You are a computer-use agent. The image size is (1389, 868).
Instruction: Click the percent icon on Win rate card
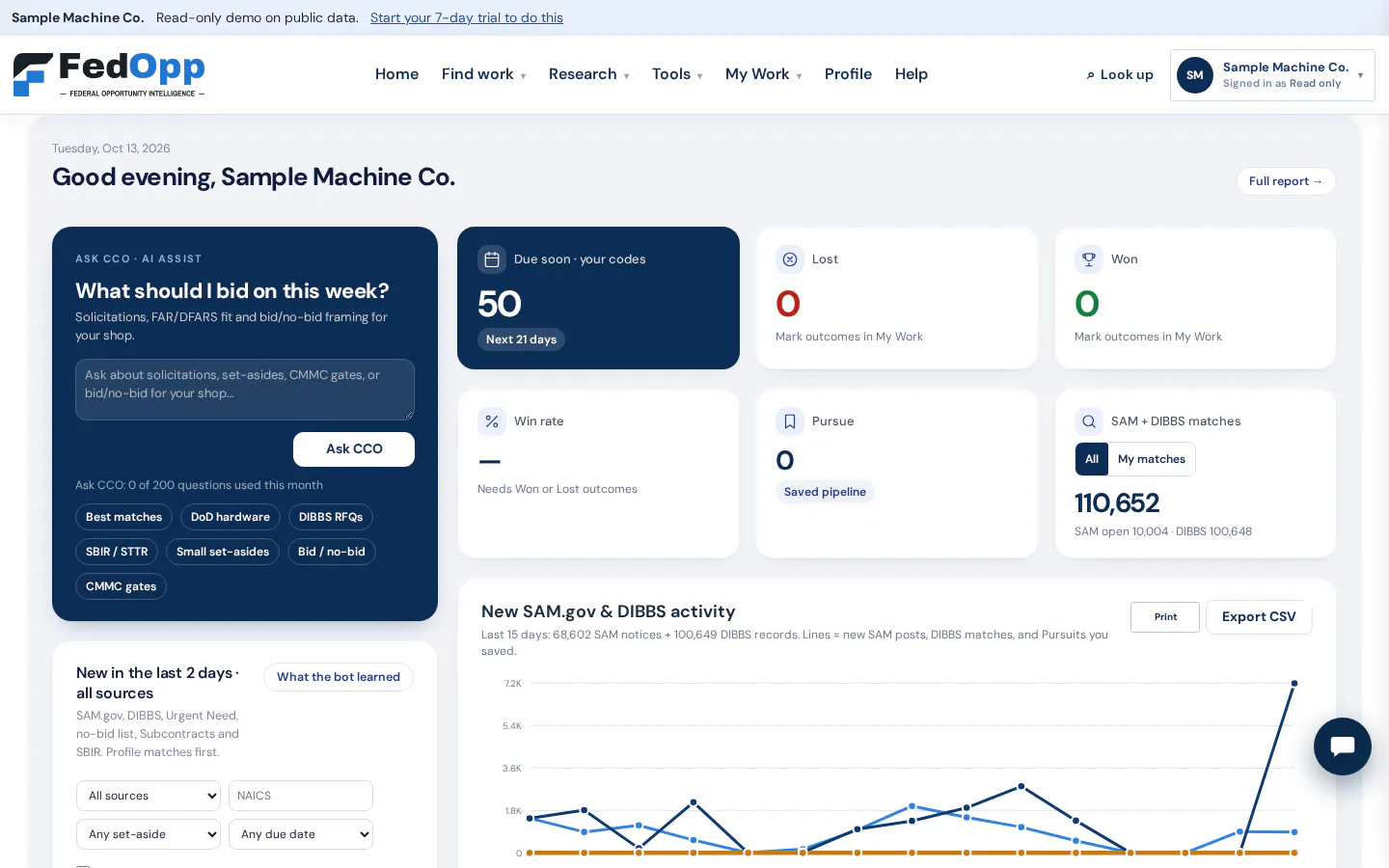492,421
